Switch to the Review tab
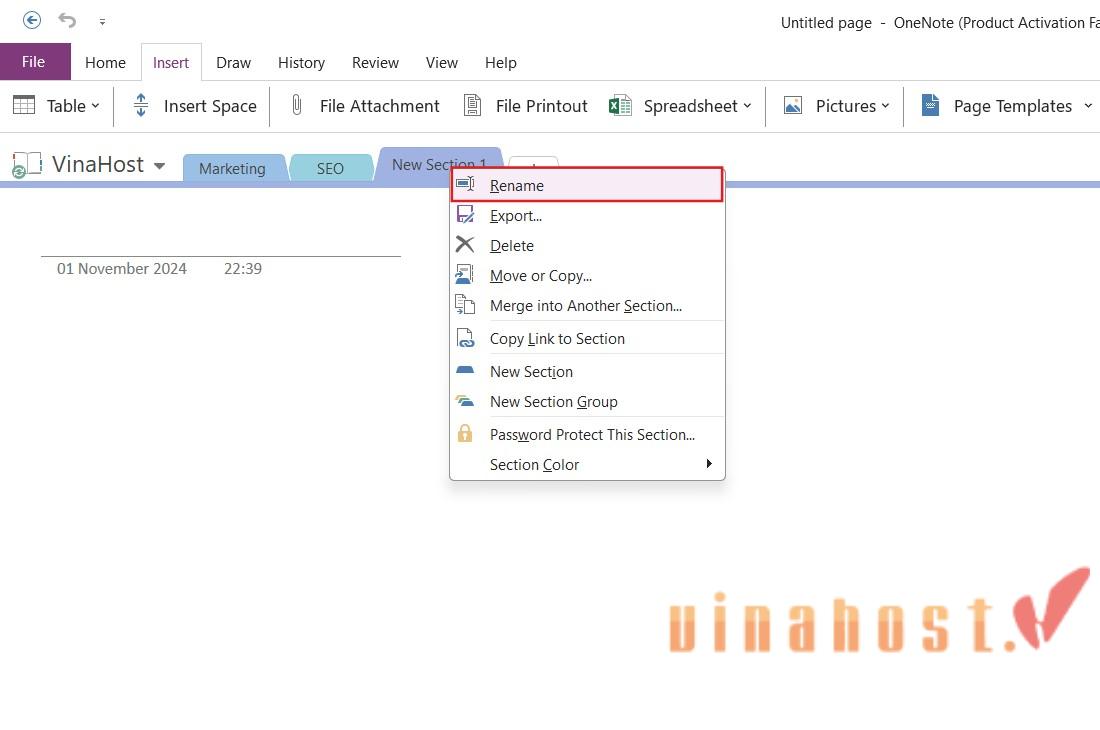This screenshot has height=730, width=1100. click(x=375, y=62)
